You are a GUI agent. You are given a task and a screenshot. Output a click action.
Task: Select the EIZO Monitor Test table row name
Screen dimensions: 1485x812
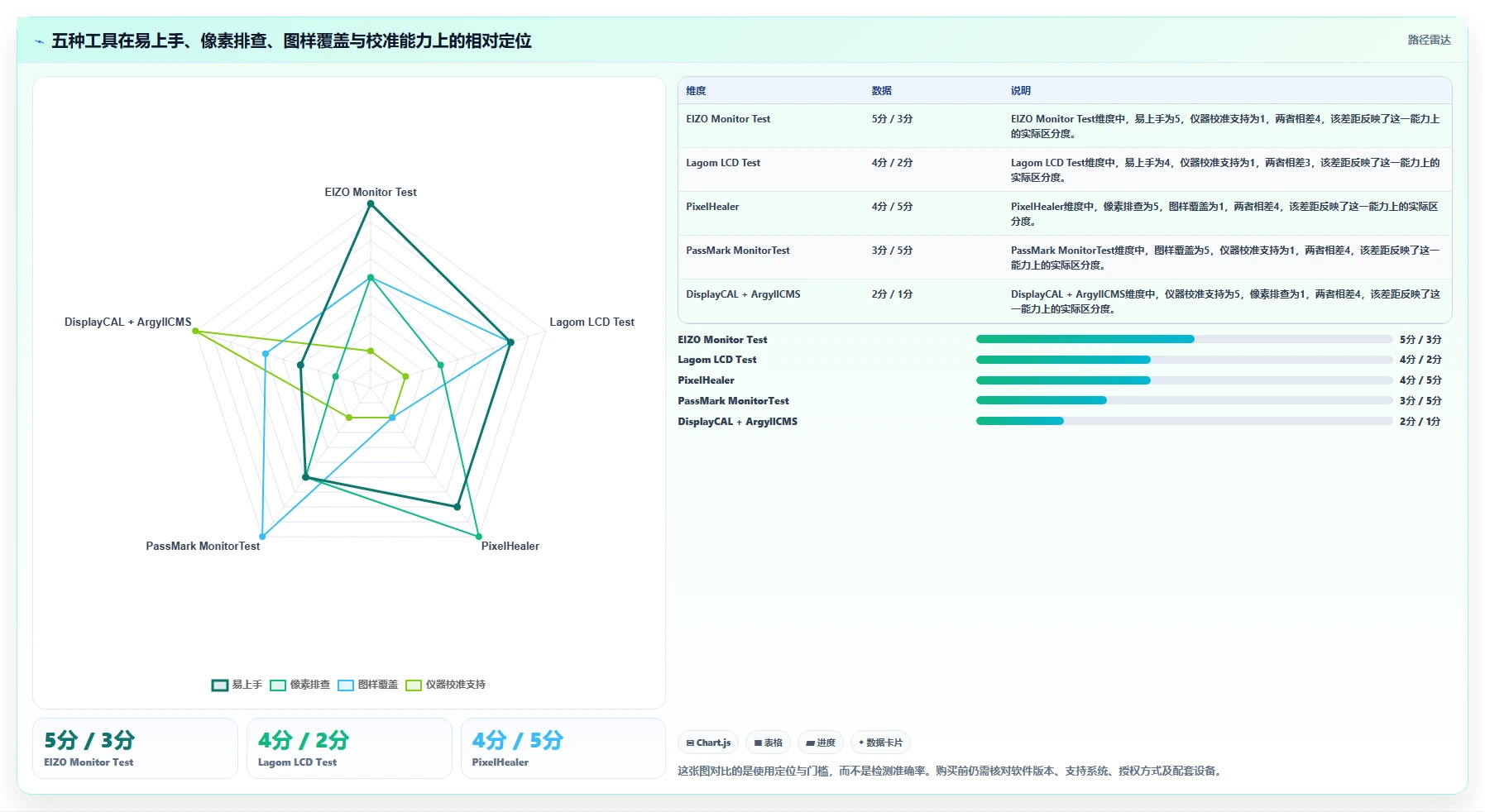(x=728, y=119)
